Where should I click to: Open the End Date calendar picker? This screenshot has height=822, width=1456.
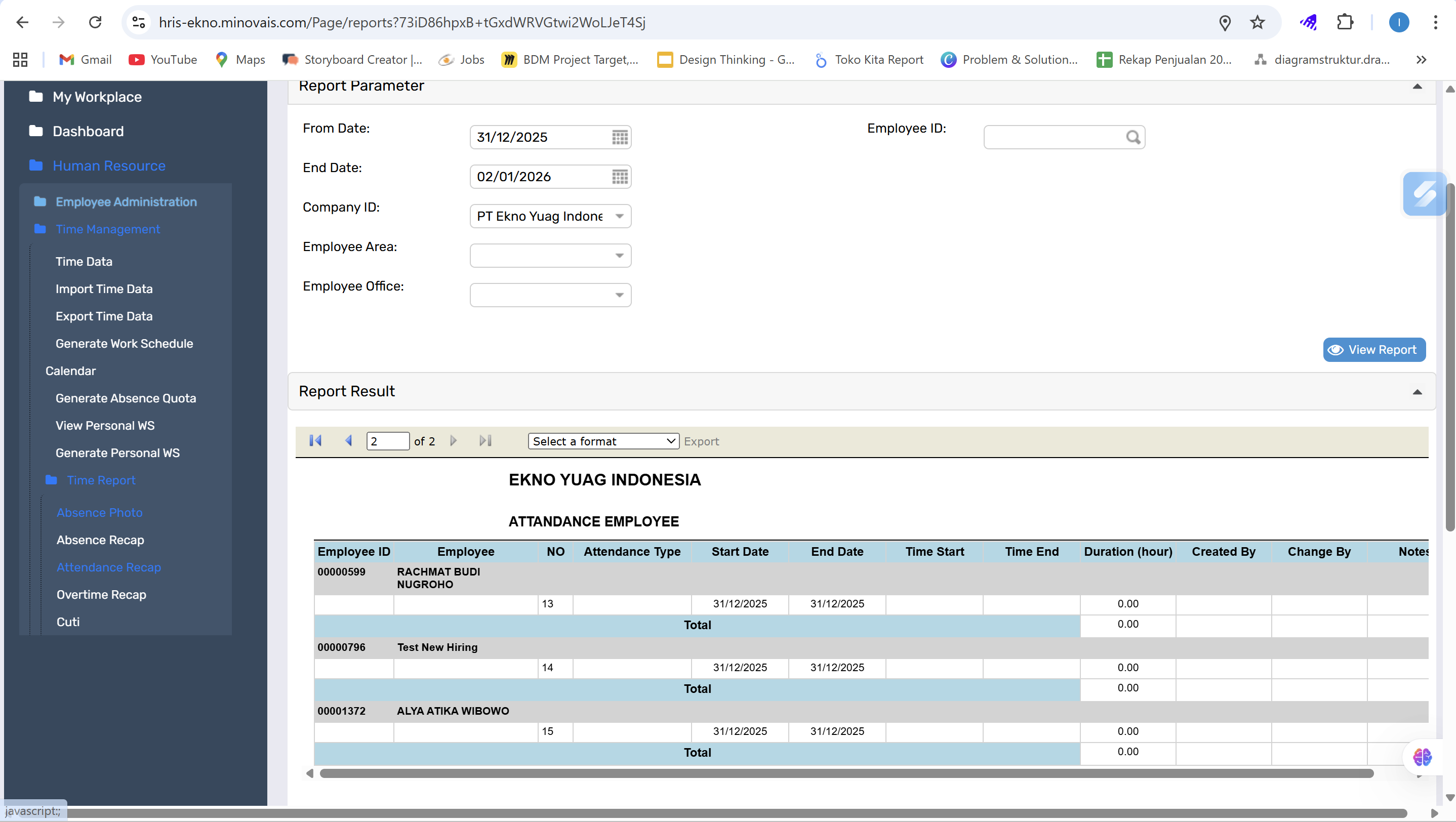620,177
